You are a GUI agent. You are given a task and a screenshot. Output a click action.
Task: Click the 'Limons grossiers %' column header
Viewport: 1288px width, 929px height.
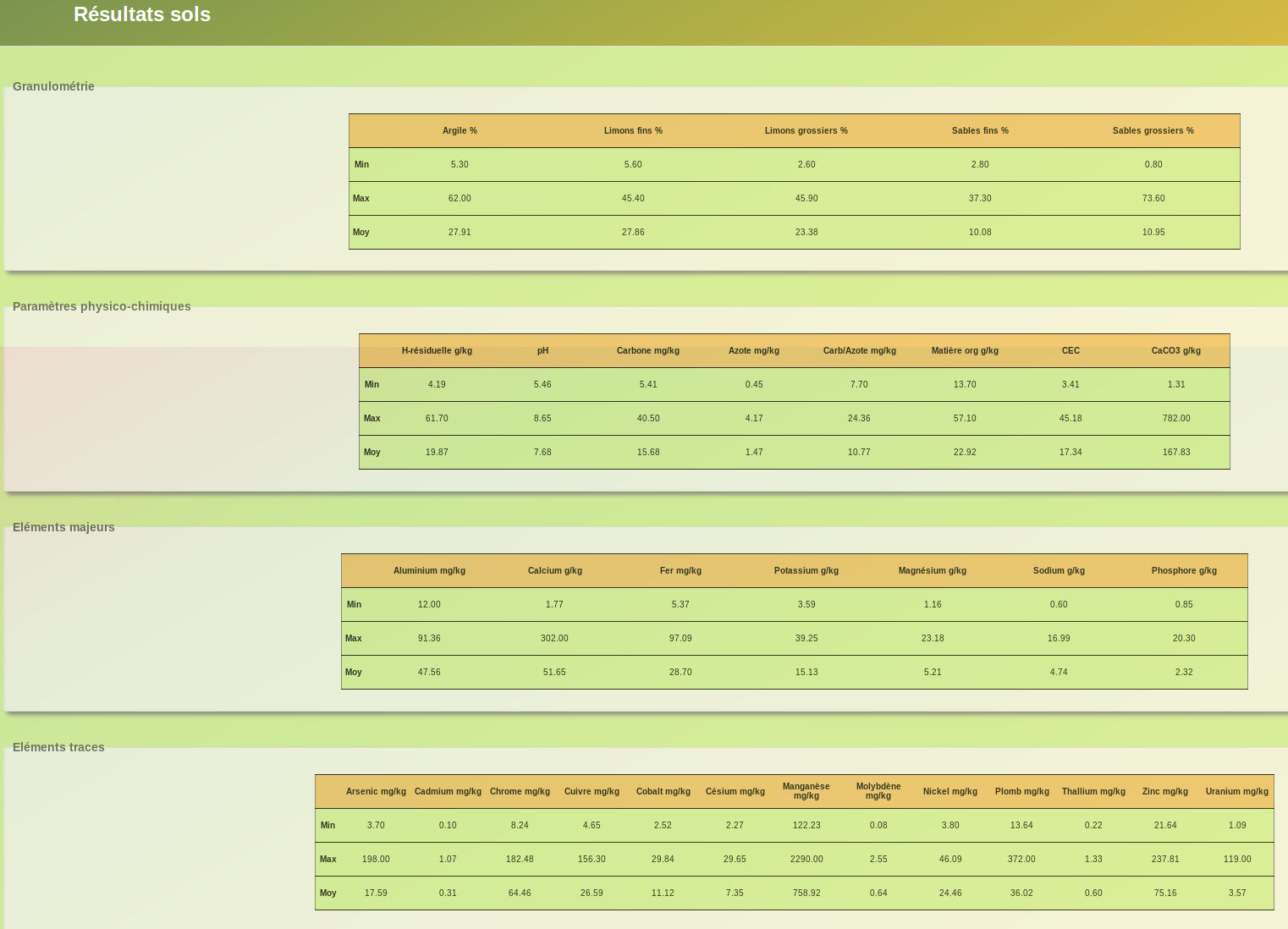[806, 130]
